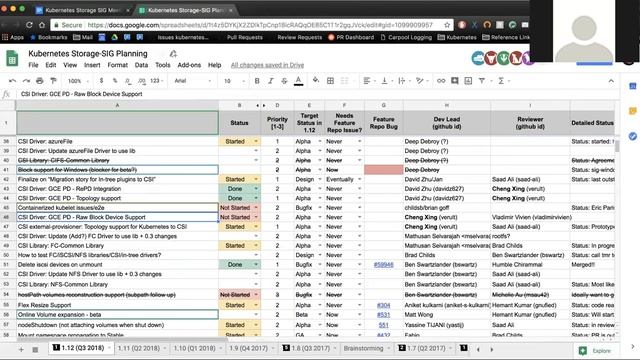Format as currency with dollar icon
This screenshot has height=360, width=640.
(x=101, y=81)
